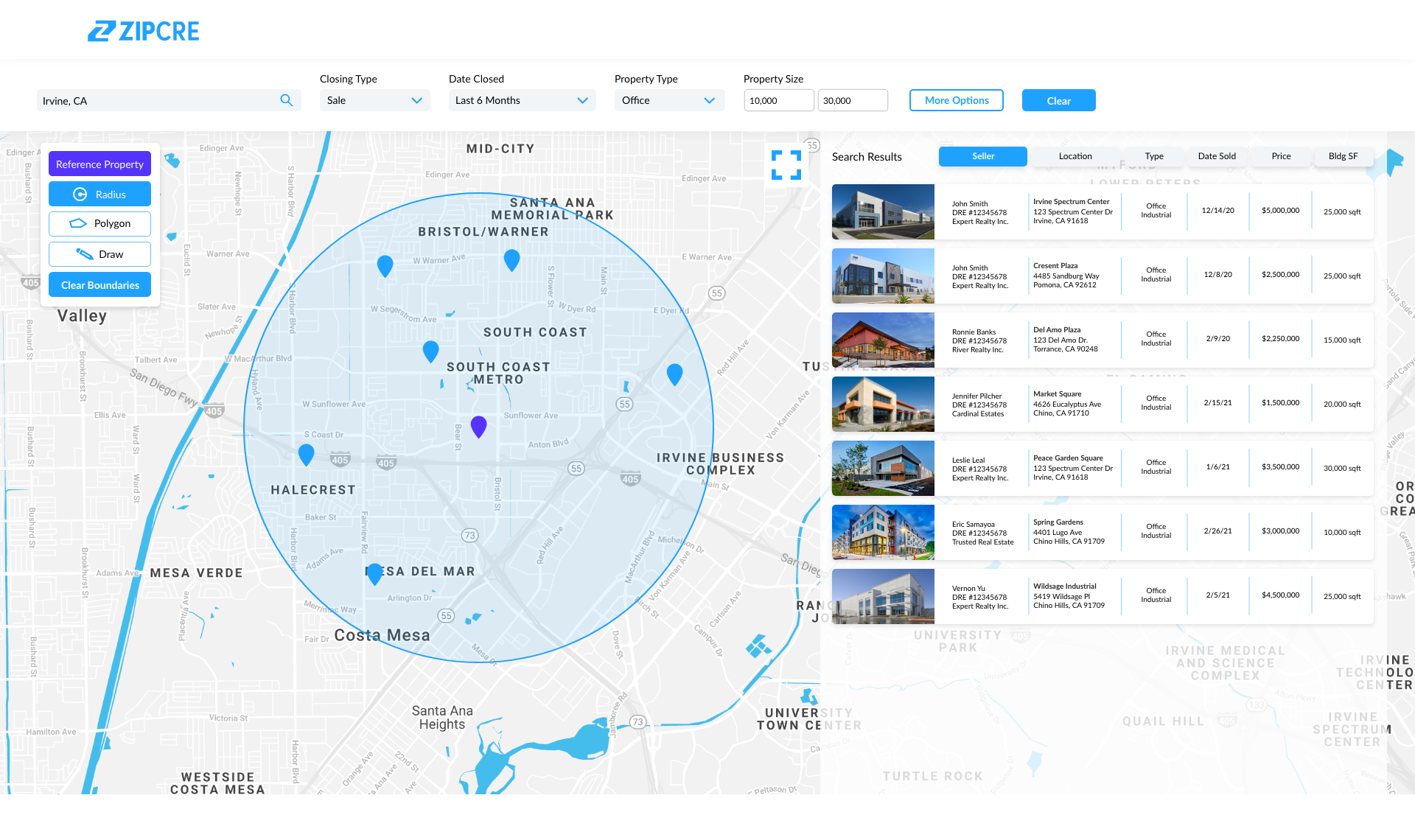Sort results by Location tab
The height and width of the screenshot is (840, 1415).
pyautogui.click(x=1075, y=156)
